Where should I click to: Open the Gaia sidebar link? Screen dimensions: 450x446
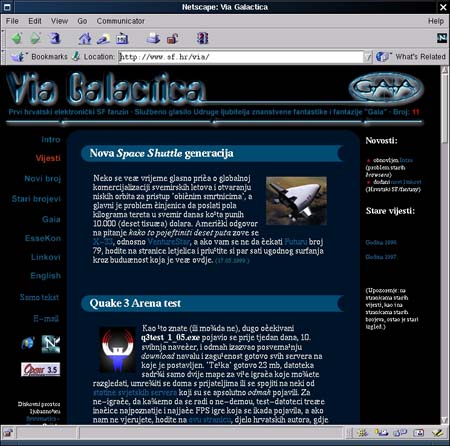coord(51,219)
